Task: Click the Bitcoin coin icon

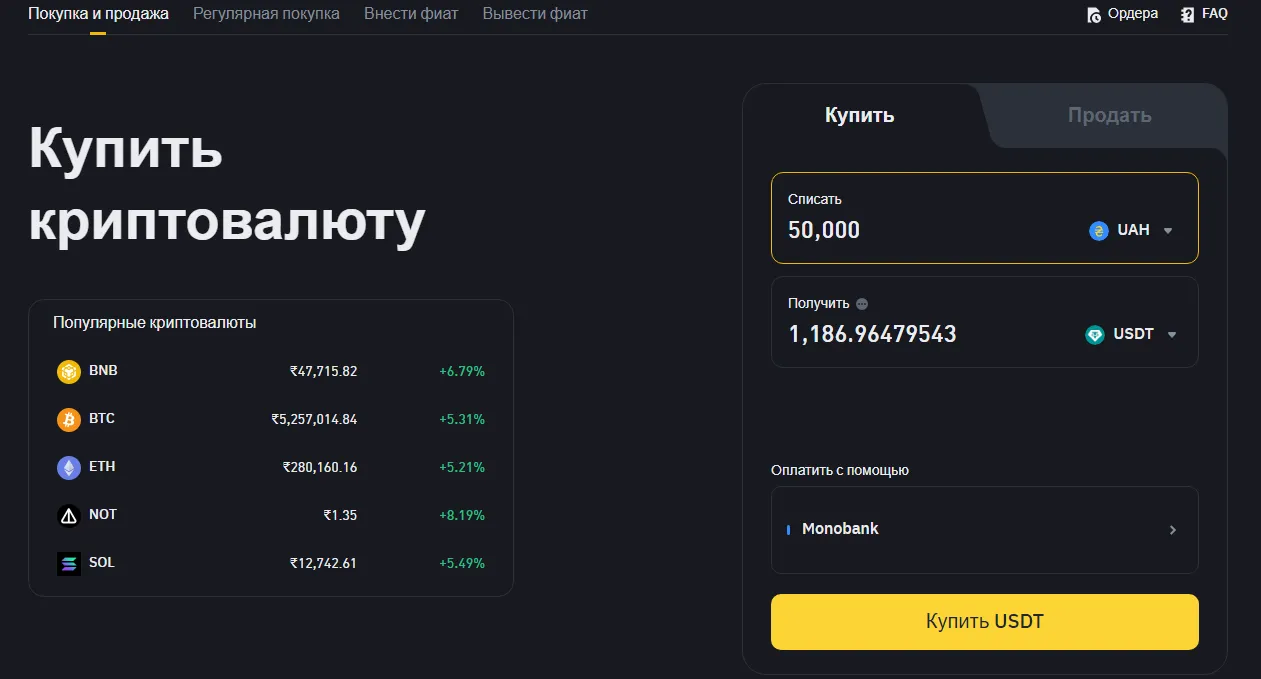Action: 68,419
